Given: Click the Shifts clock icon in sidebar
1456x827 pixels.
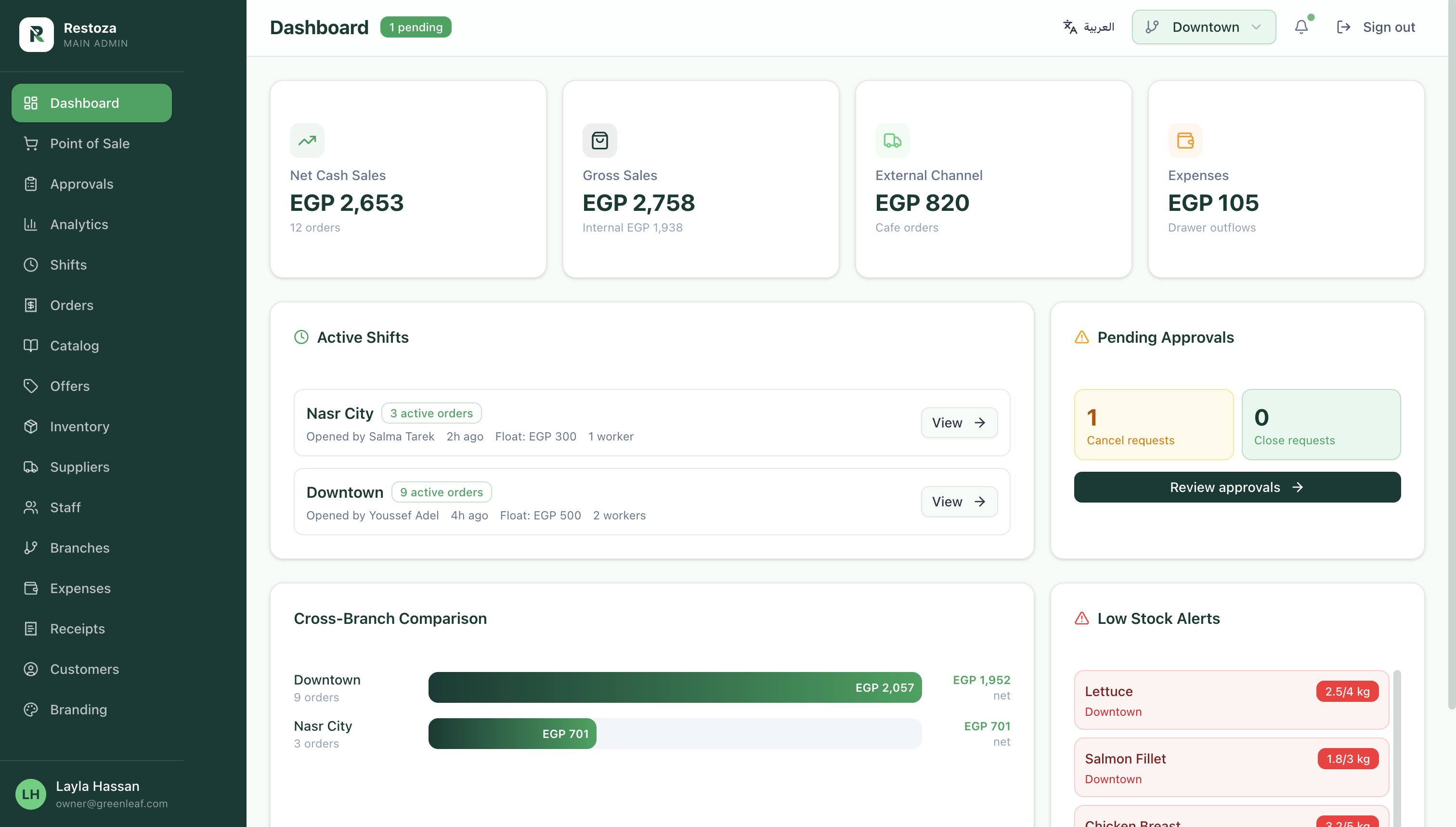Looking at the screenshot, I should coord(31,265).
